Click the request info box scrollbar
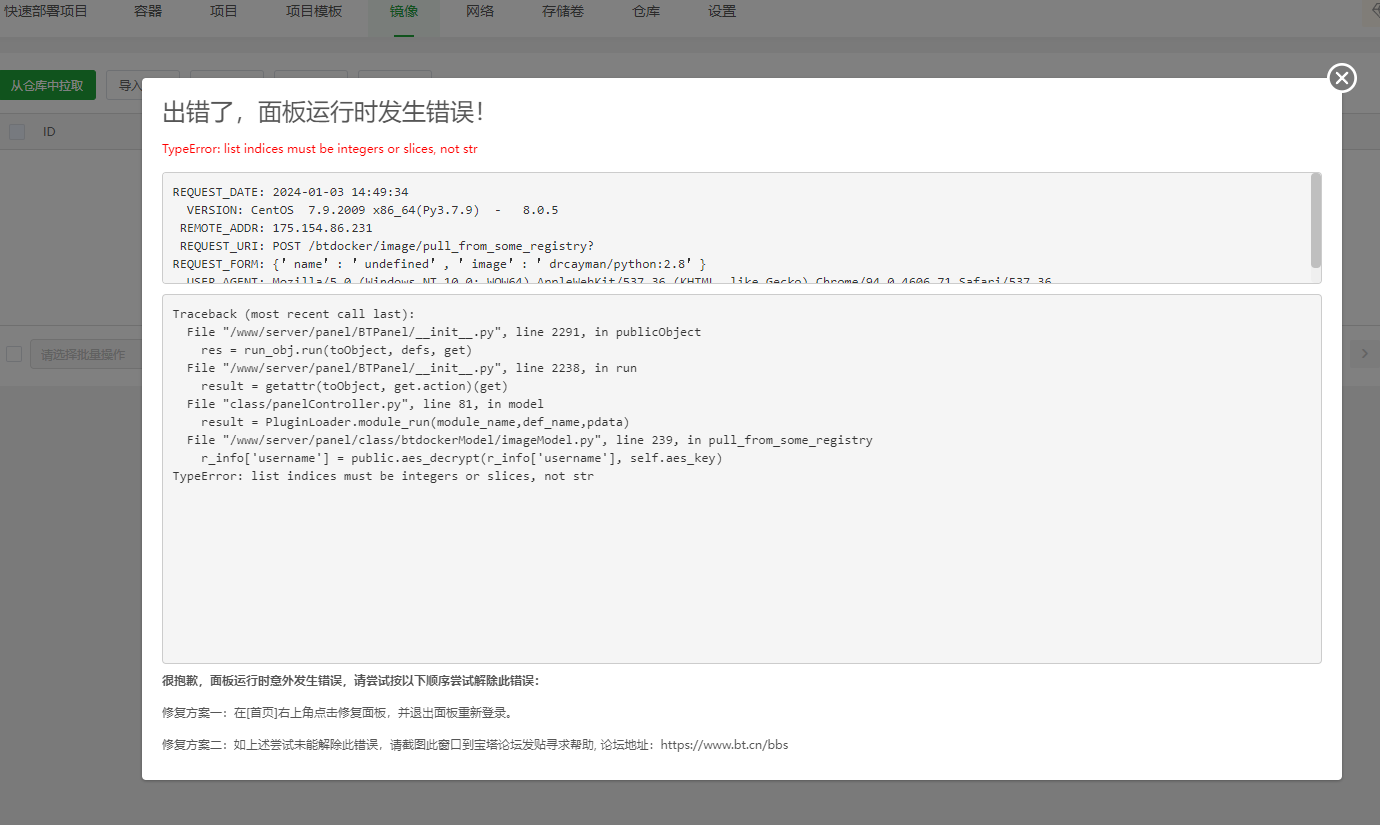 coord(1316,220)
